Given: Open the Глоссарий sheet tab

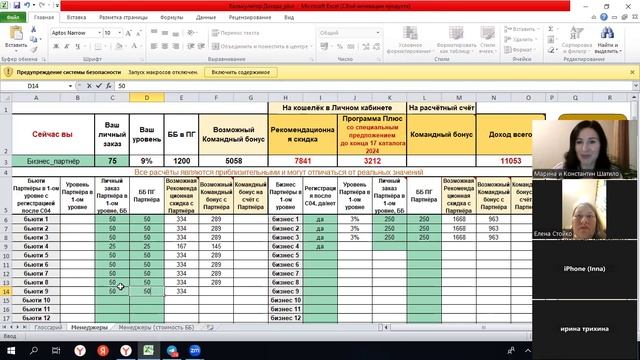Looking at the screenshot, I should pos(48,327).
